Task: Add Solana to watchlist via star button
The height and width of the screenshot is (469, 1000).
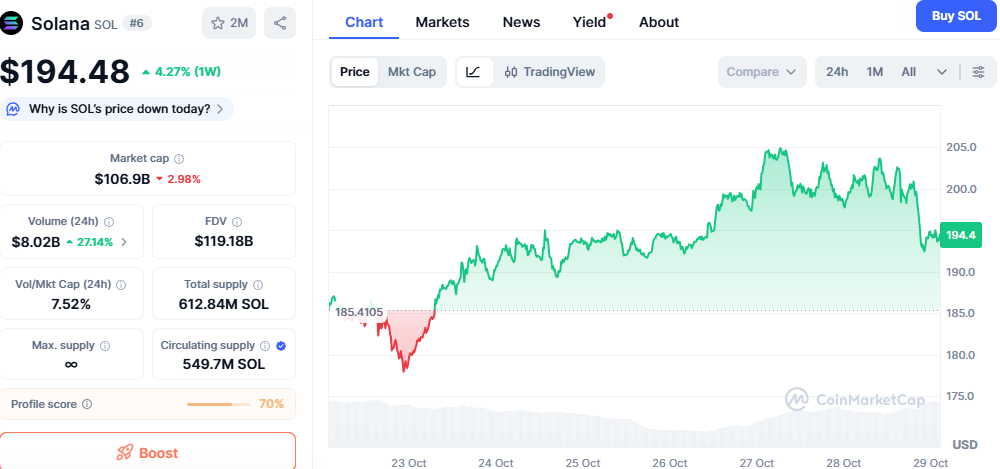Action: coord(229,23)
